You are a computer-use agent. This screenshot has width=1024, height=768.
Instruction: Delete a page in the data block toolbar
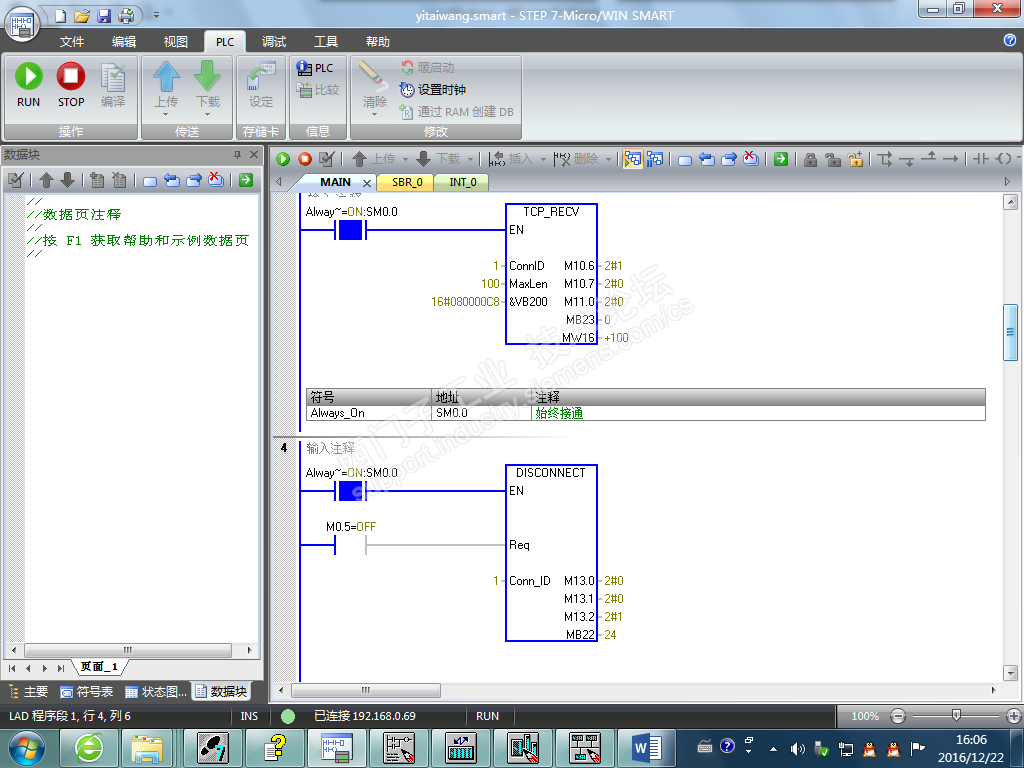click(x=120, y=180)
